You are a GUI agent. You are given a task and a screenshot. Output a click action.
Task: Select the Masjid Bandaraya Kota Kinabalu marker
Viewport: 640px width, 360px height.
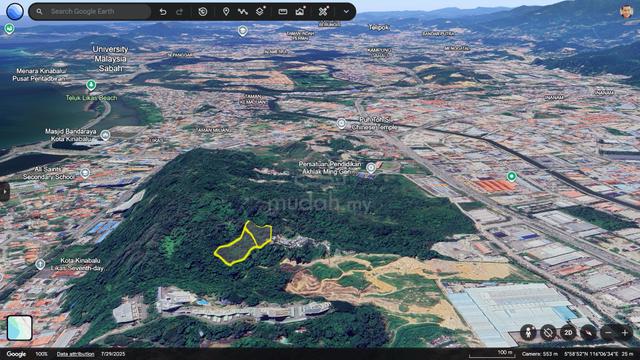105,135
